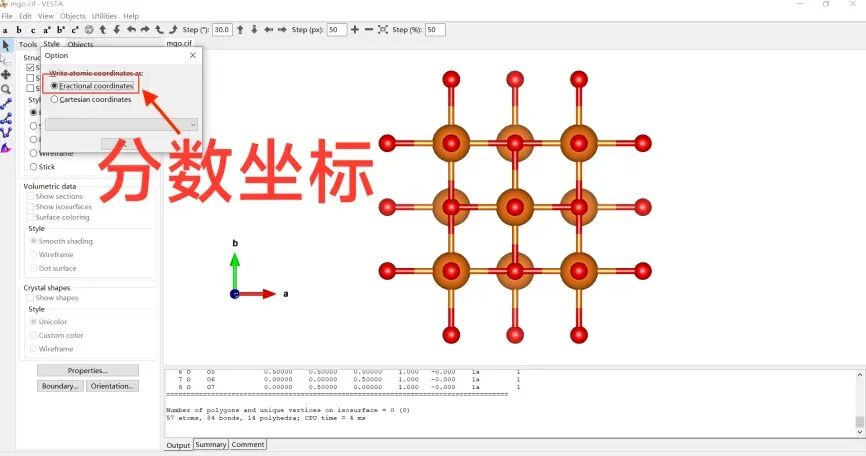Translate structure downward arrow
The height and width of the screenshot is (456, 866).
[x=254, y=30]
